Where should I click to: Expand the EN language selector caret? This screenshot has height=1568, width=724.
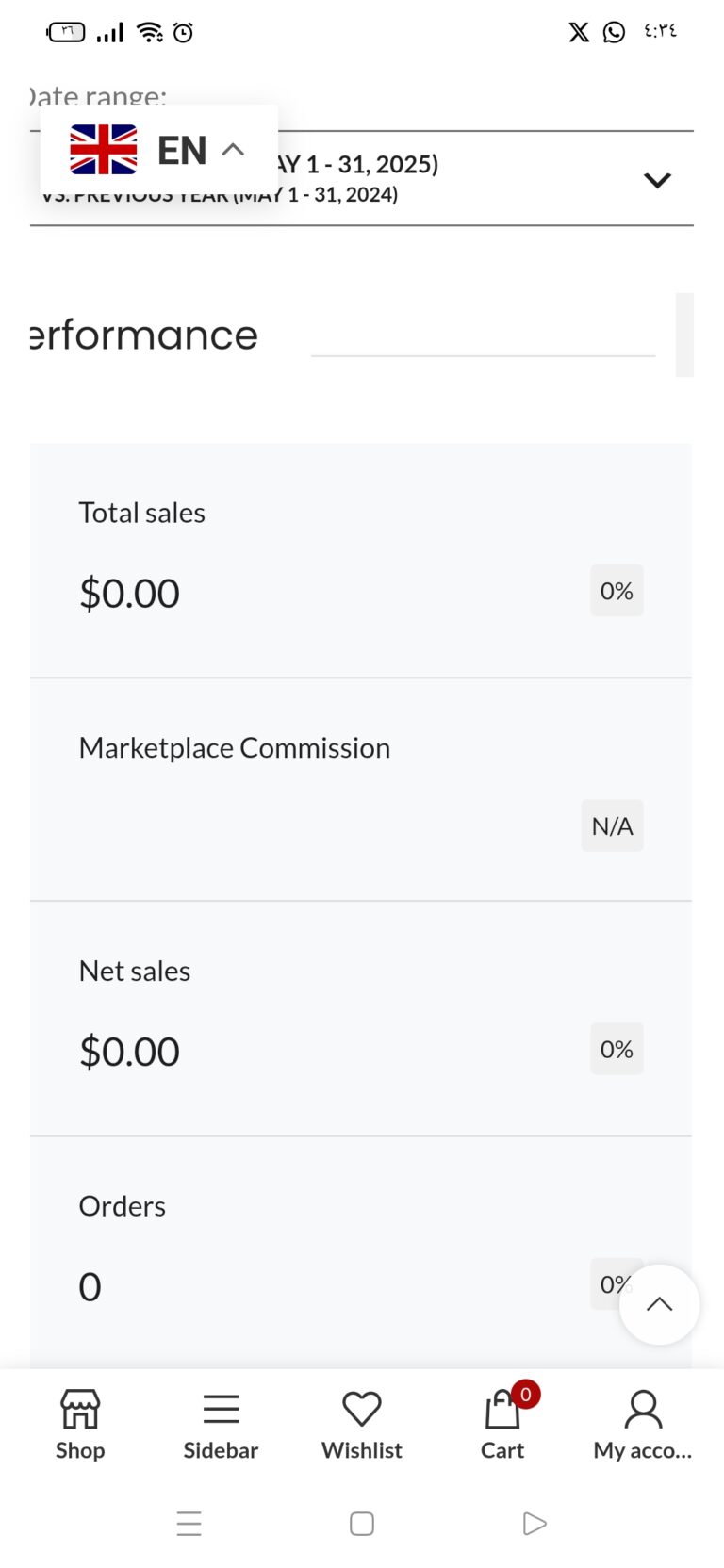pyautogui.click(x=233, y=150)
